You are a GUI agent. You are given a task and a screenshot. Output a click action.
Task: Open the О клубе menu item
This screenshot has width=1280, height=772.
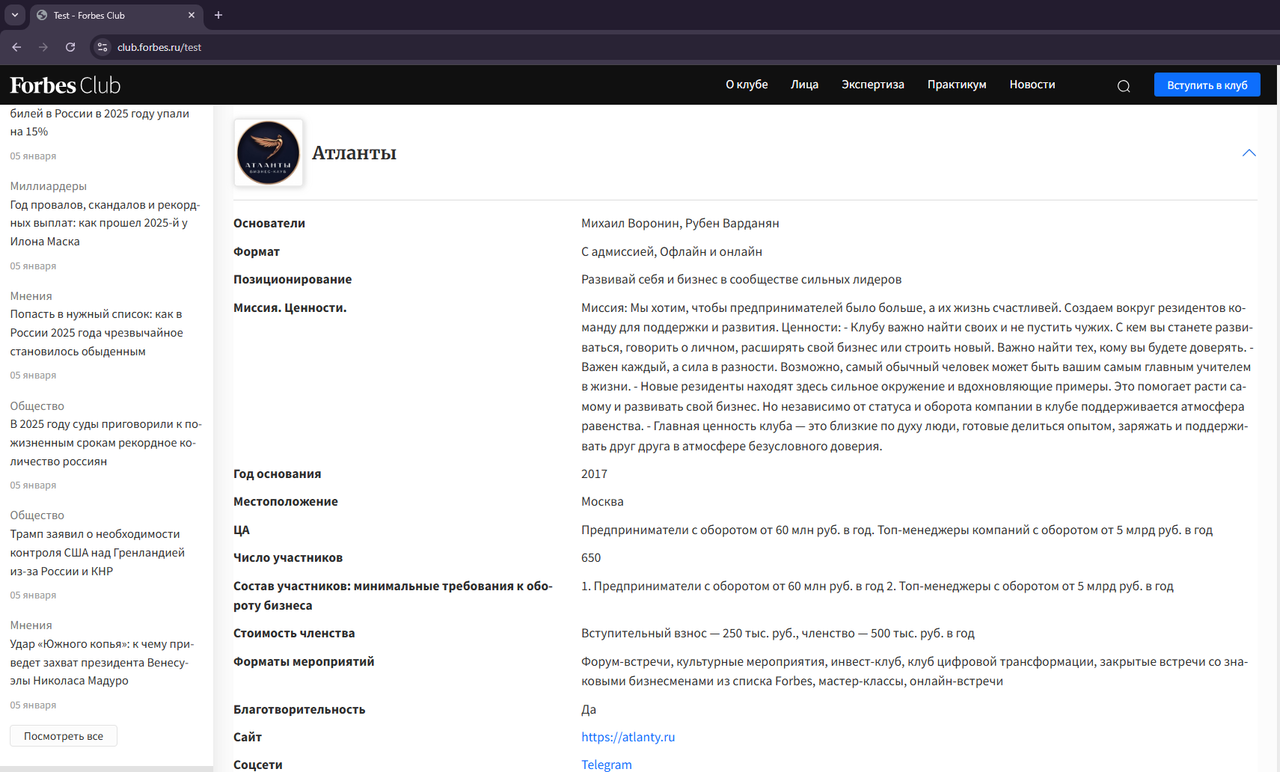coord(747,85)
